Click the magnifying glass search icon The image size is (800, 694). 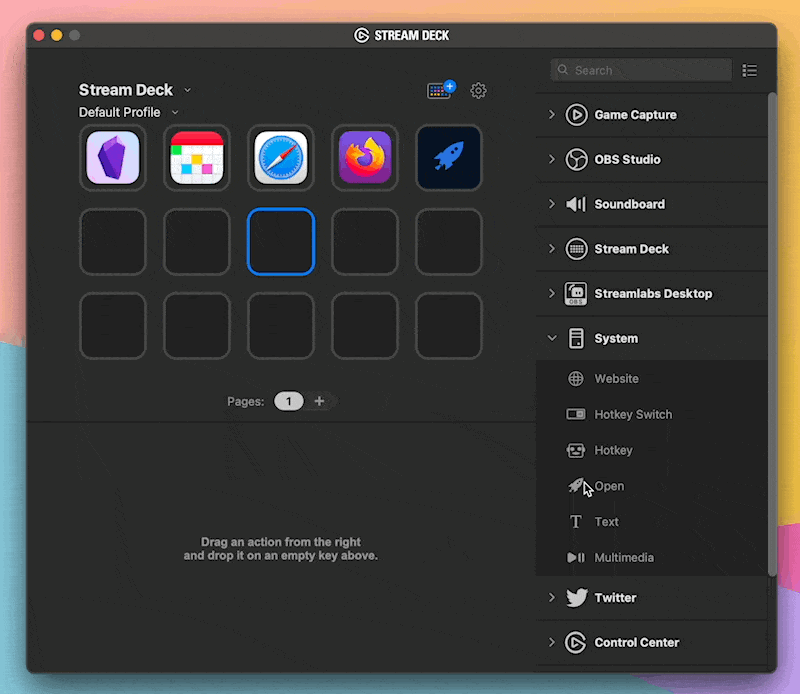[x=563, y=69]
